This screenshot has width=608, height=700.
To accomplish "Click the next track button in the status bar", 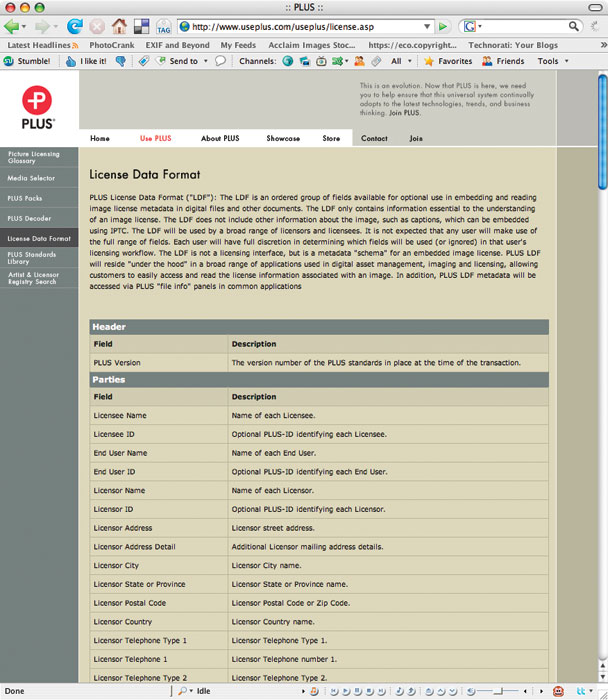I will coord(381,691).
